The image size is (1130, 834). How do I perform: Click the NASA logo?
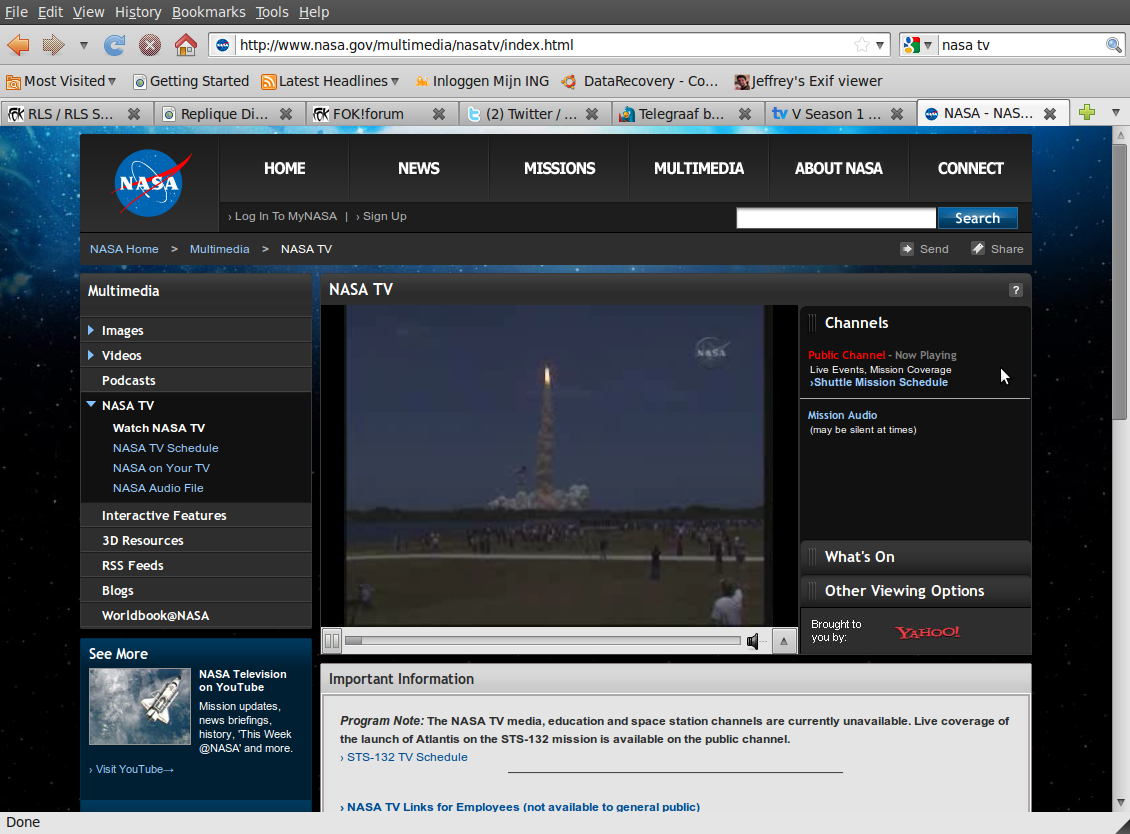tap(152, 183)
